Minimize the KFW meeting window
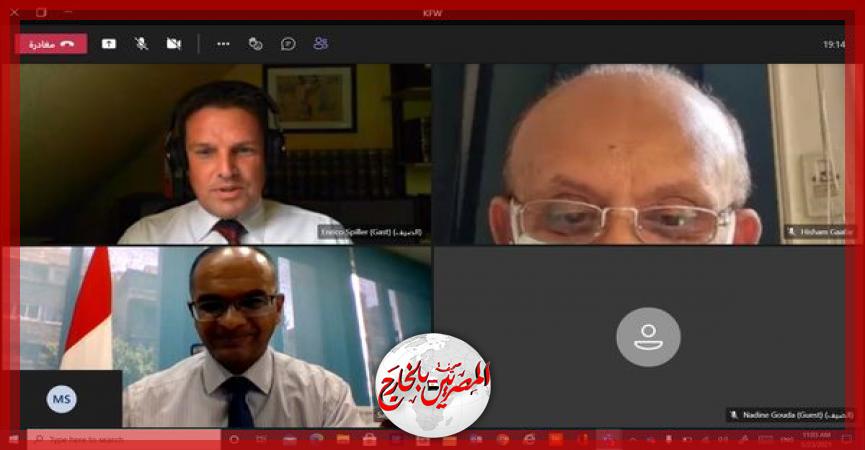This screenshot has width=865, height=450. 67,13
